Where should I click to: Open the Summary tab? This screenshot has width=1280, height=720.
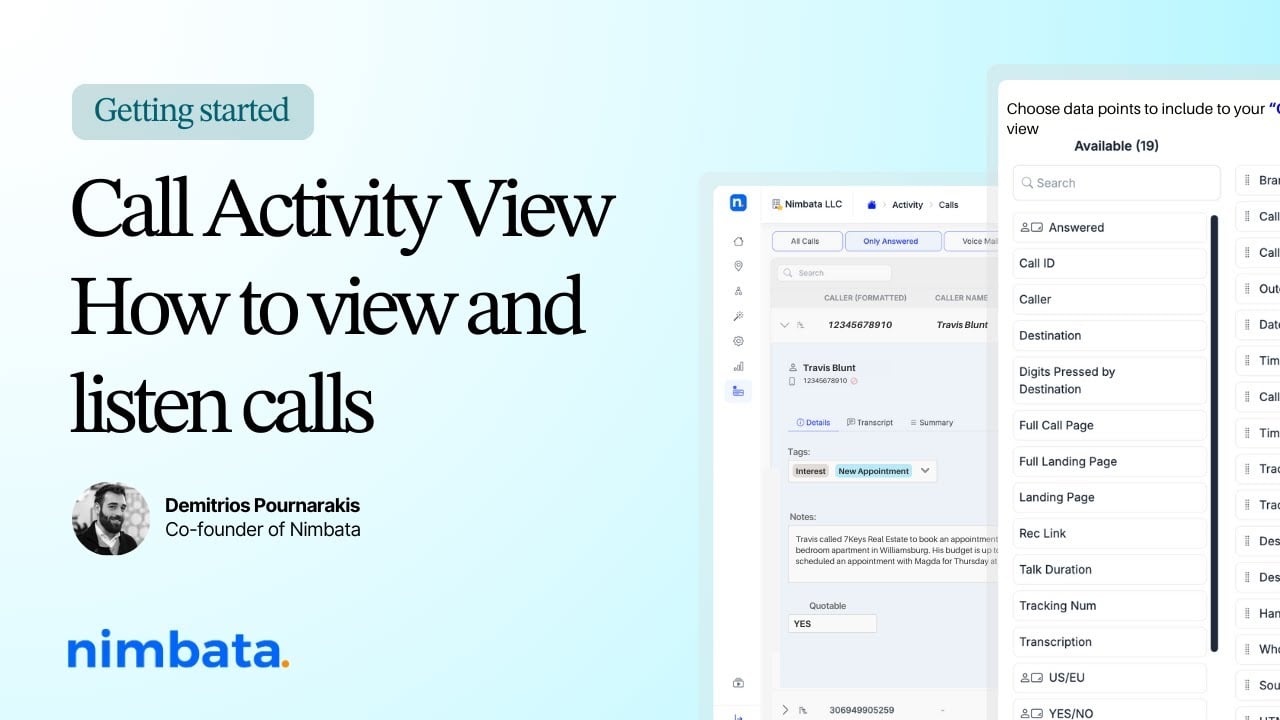pos(931,423)
